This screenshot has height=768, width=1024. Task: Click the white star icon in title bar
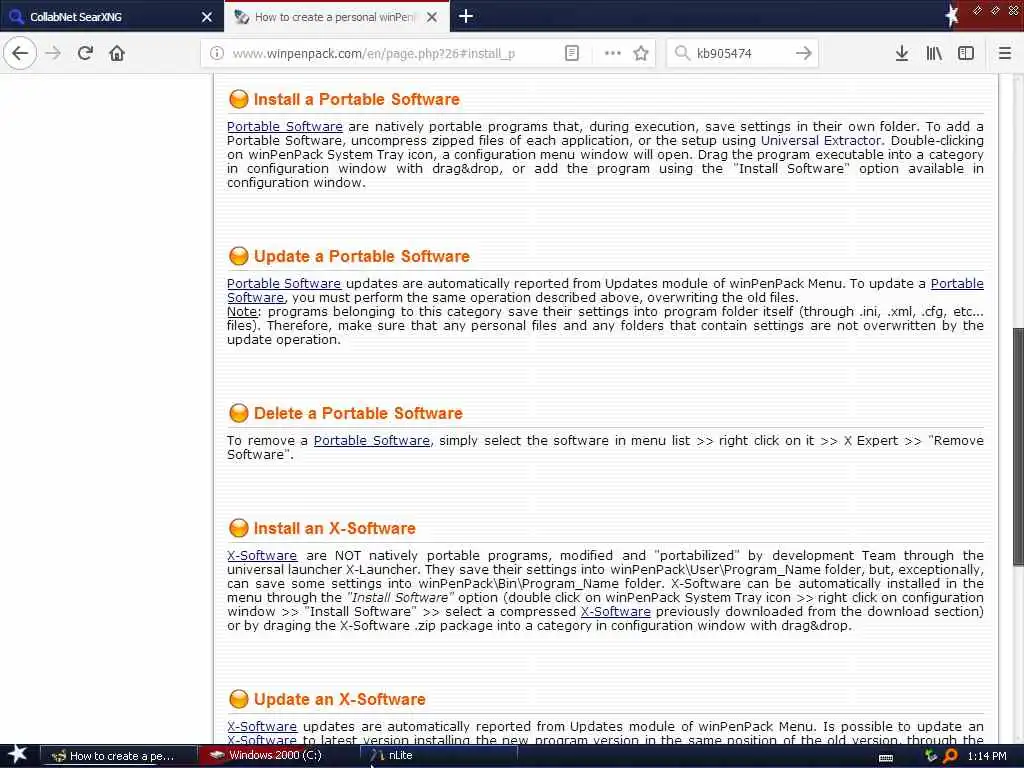point(952,15)
